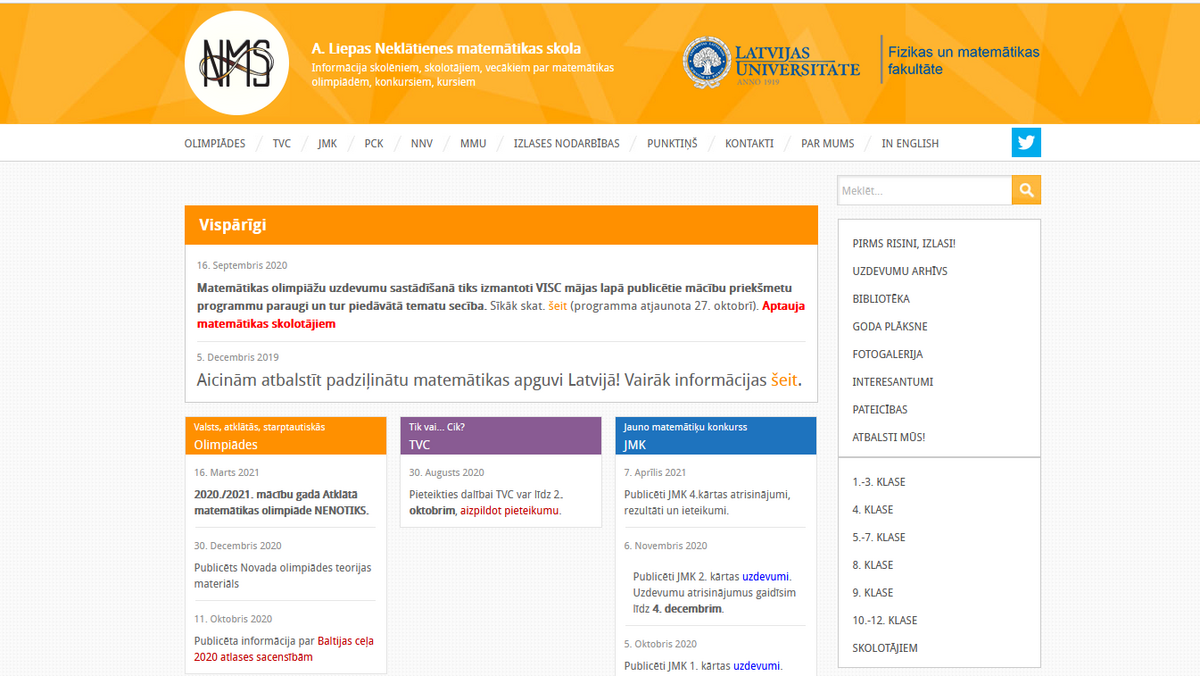Screen dimensions: 1200x676
Task: Open the OLIMPIĀDES menu item
Action: pos(215,144)
